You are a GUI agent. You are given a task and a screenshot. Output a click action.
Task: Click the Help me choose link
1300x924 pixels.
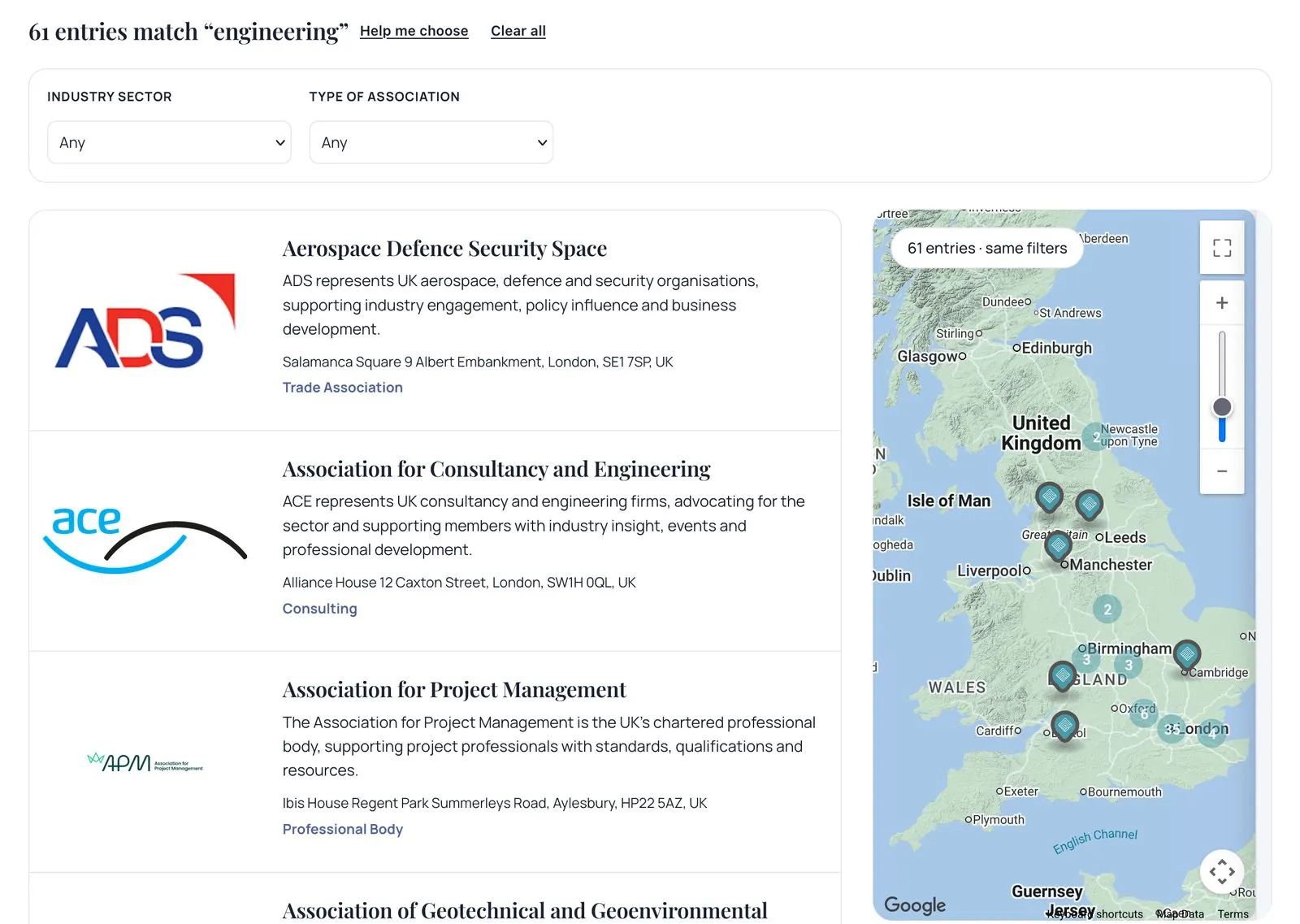[x=414, y=31]
